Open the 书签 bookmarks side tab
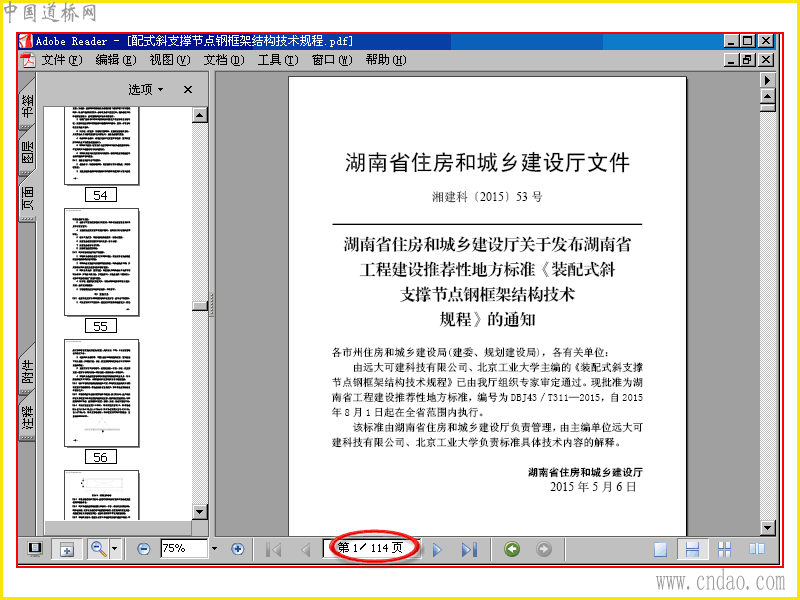Image resolution: width=800 pixels, height=600 pixels. [28, 105]
